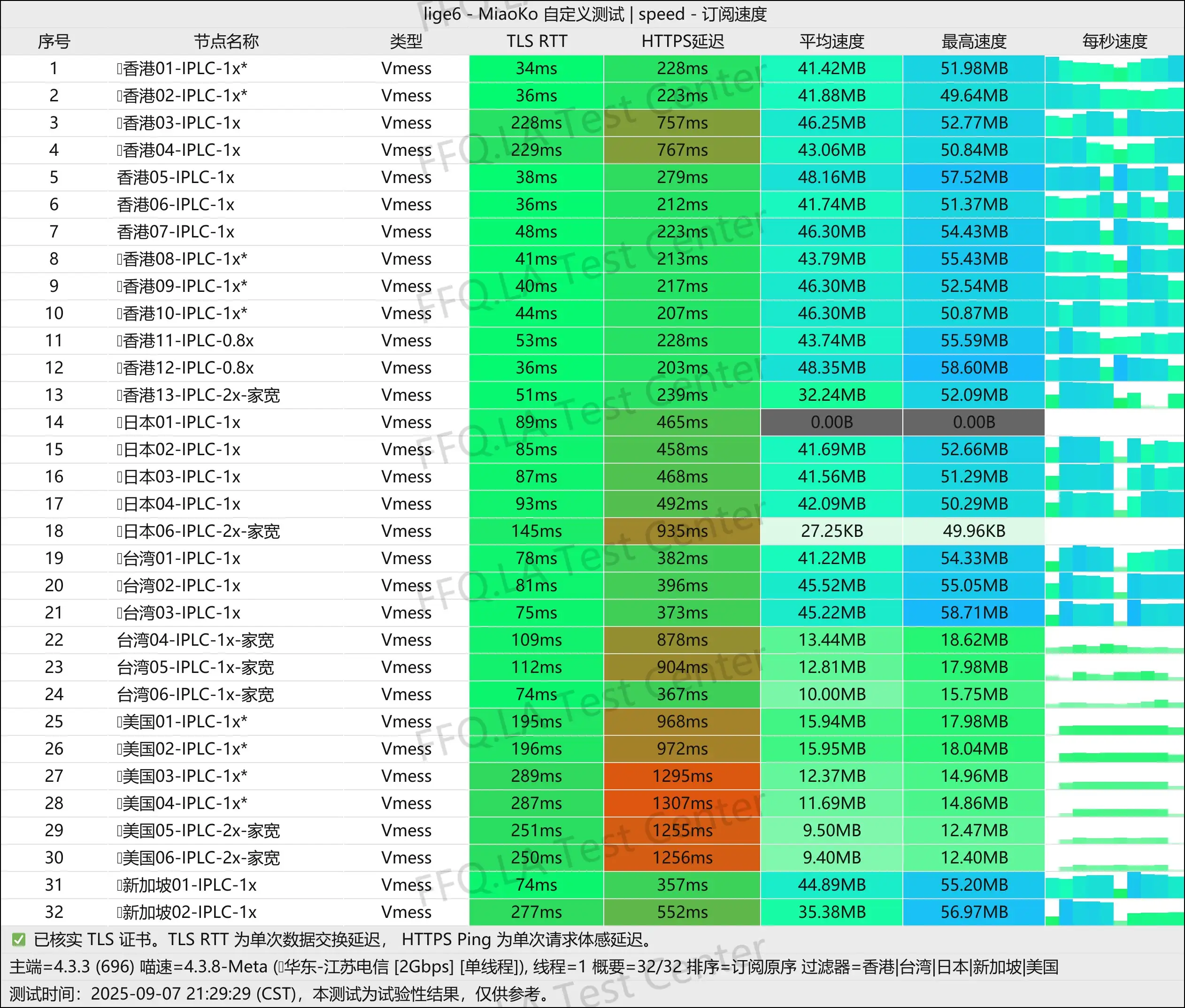Click the title lige6 - MiaoKo 自定义测试
The width and height of the screenshot is (1185, 1008).
[524, 14]
